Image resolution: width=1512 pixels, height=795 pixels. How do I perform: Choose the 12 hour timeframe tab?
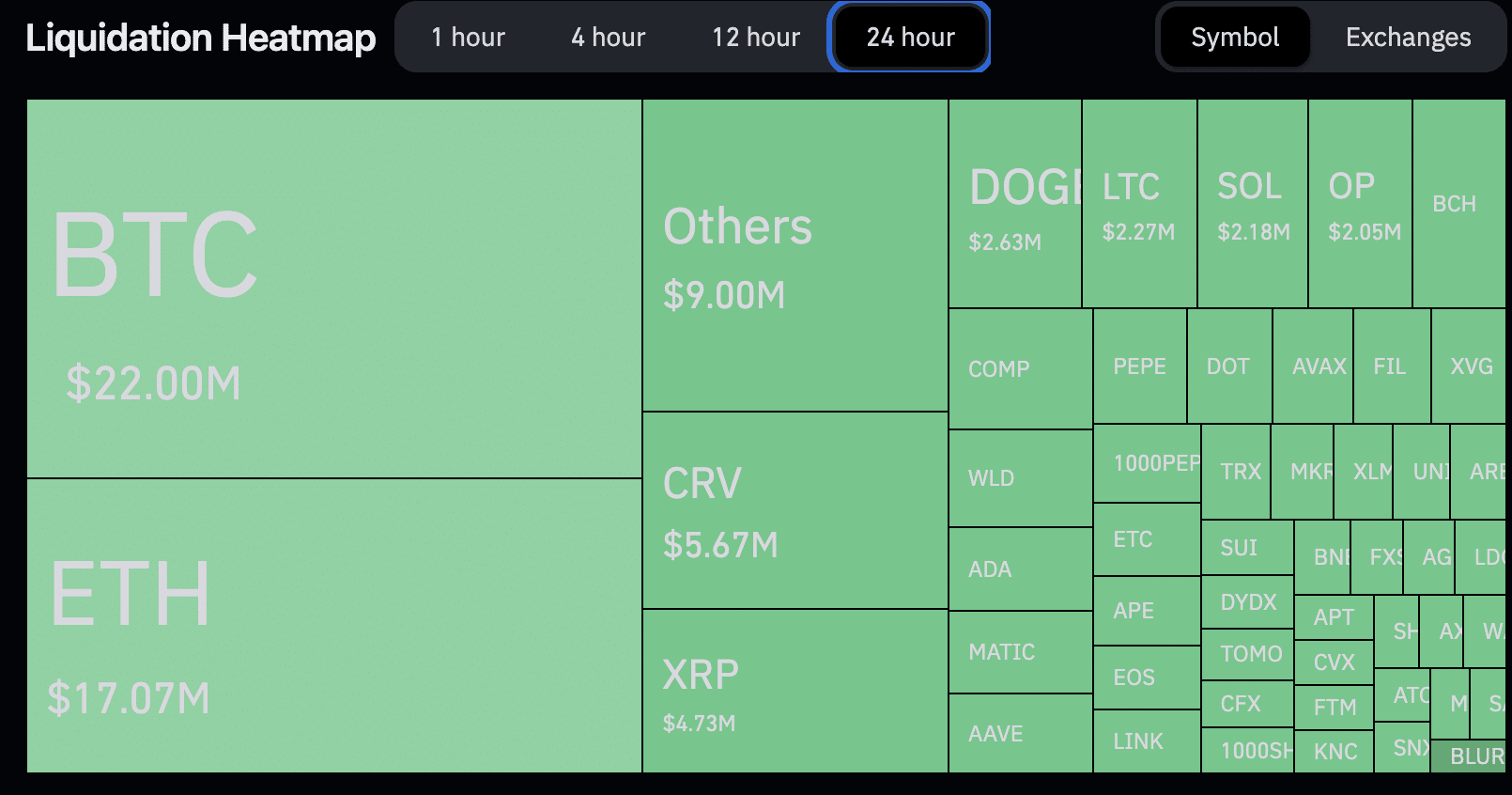pyautogui.click(x=756, y=38)
